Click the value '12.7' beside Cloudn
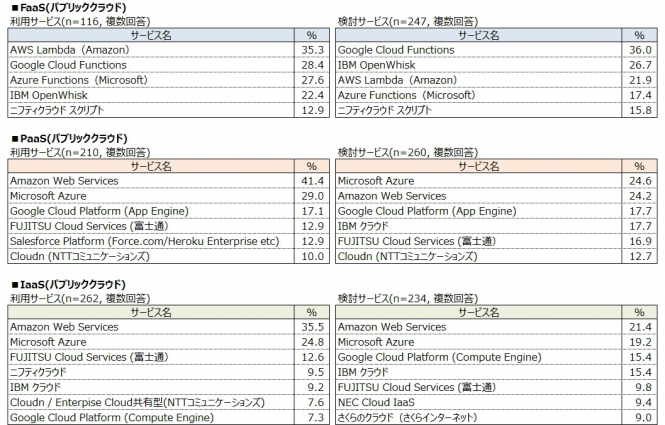665x425 pixels. click(x=640, y=257)
